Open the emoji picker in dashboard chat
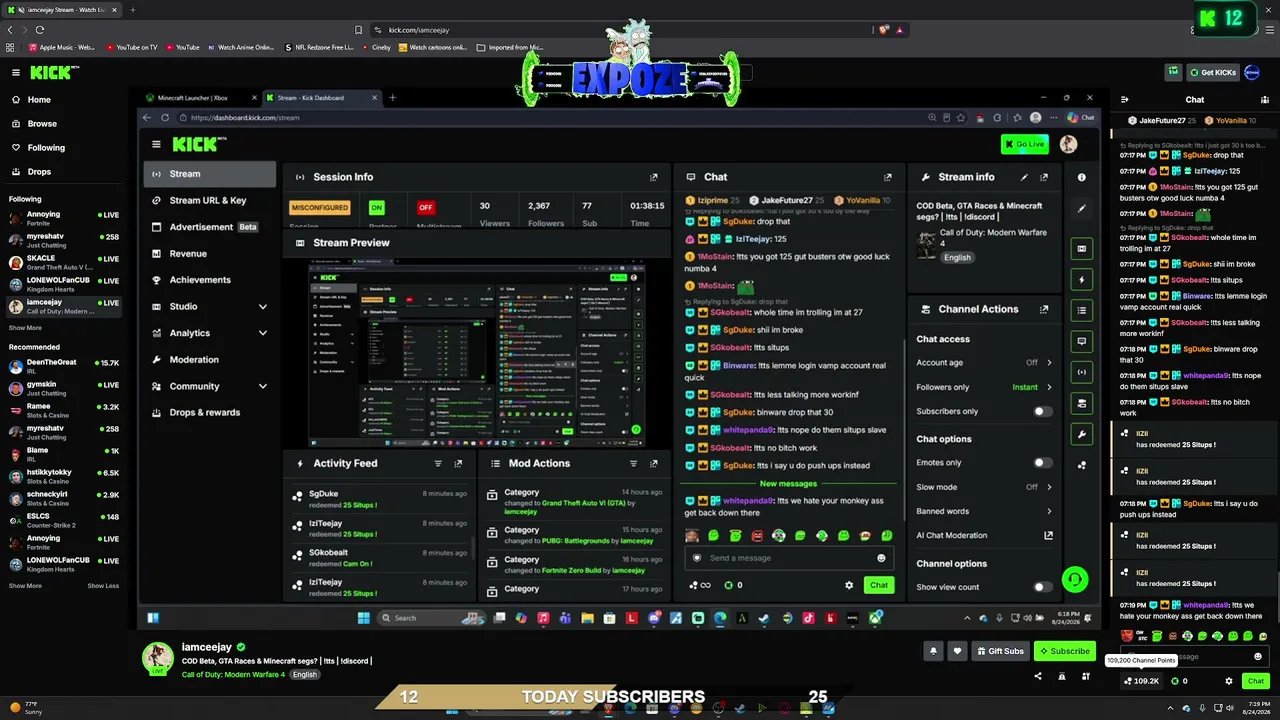1280x720 pixels. coord(881,558)
